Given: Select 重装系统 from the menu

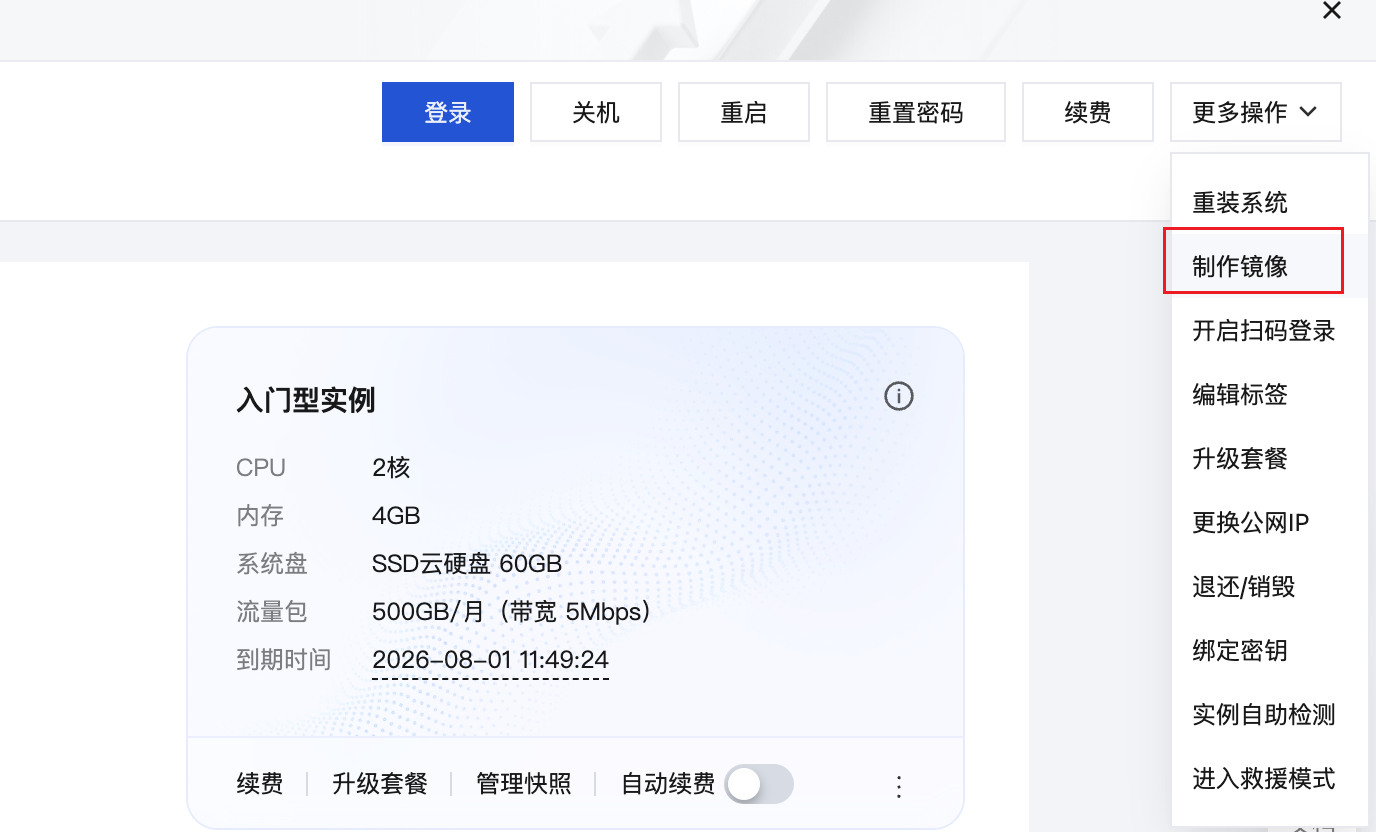Looking at the screenshot, I should tap(1240, 203).
